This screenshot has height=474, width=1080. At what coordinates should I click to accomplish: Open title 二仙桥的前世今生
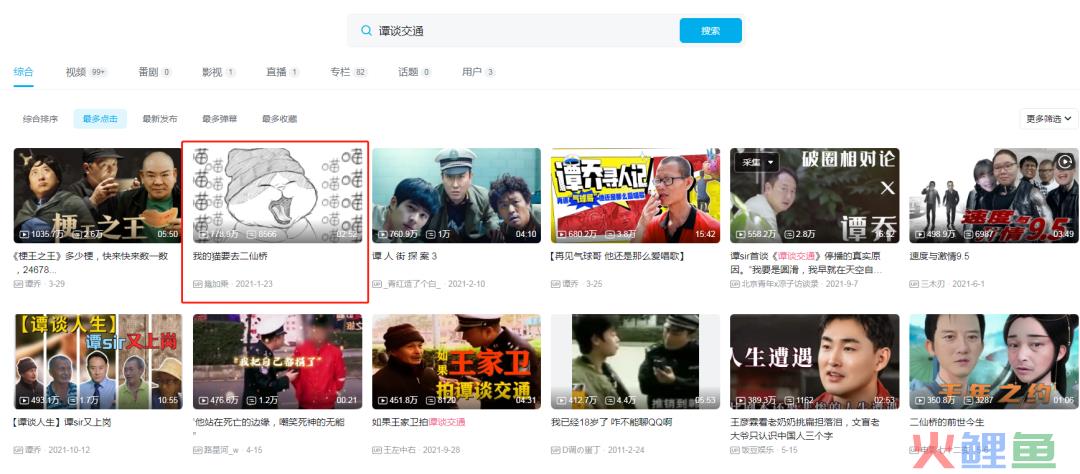click(x=947, y=422)
